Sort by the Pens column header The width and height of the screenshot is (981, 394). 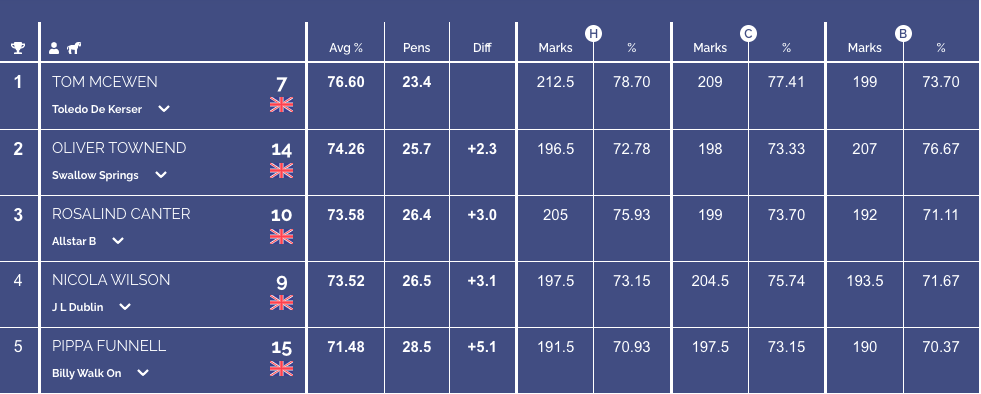point(417,48)
